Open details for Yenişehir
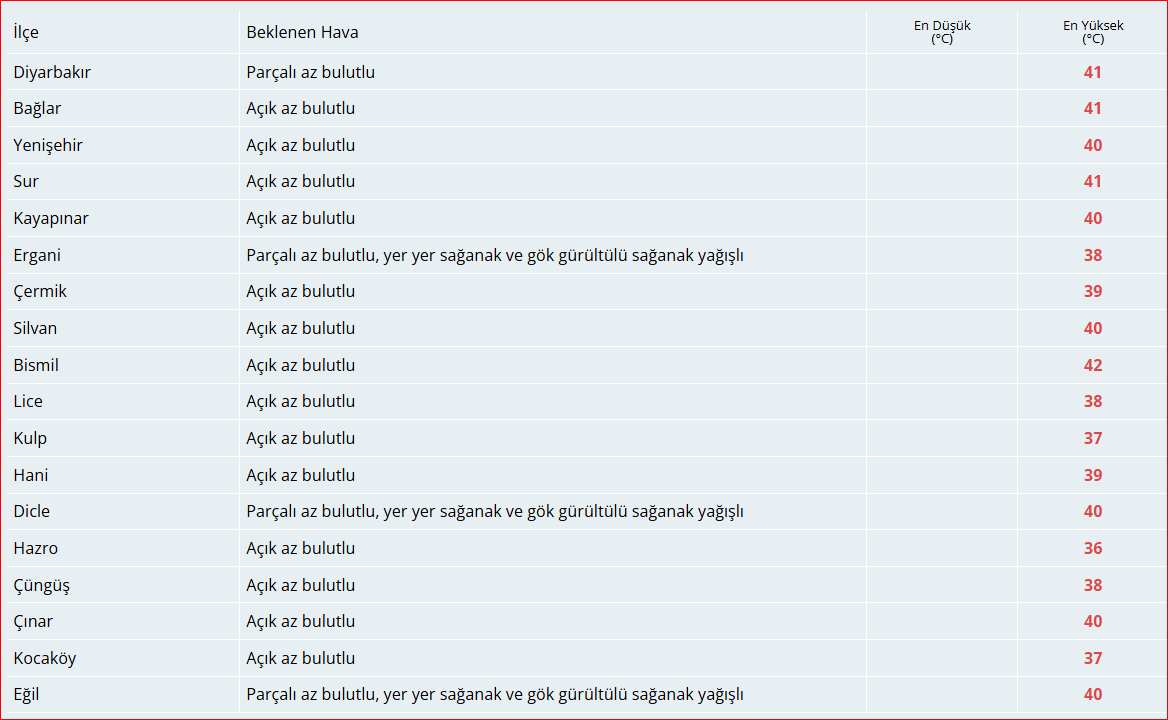Image resolution: width=1168 pixels, height=720 pixels. click(47, 145)
